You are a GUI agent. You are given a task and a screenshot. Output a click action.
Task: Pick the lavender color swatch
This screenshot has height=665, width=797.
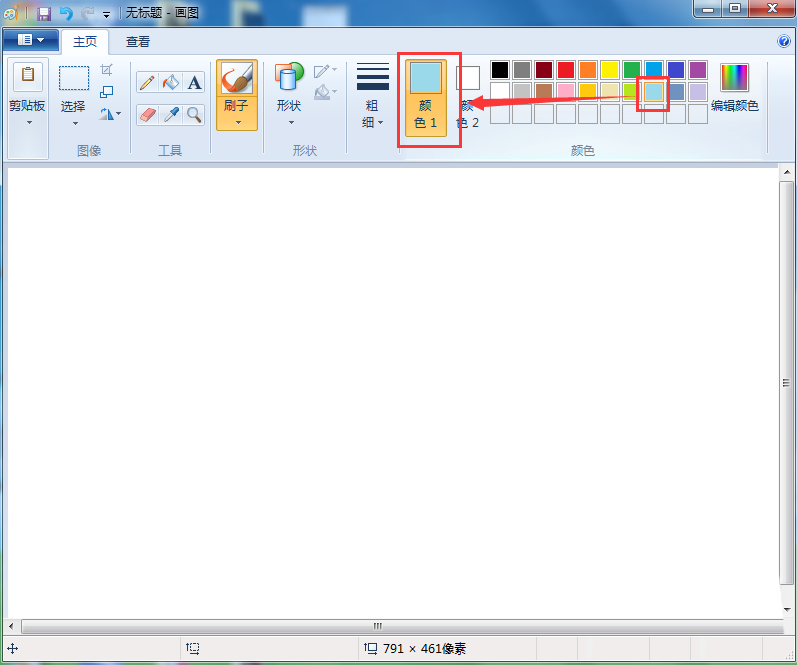(x=698, y=92)
